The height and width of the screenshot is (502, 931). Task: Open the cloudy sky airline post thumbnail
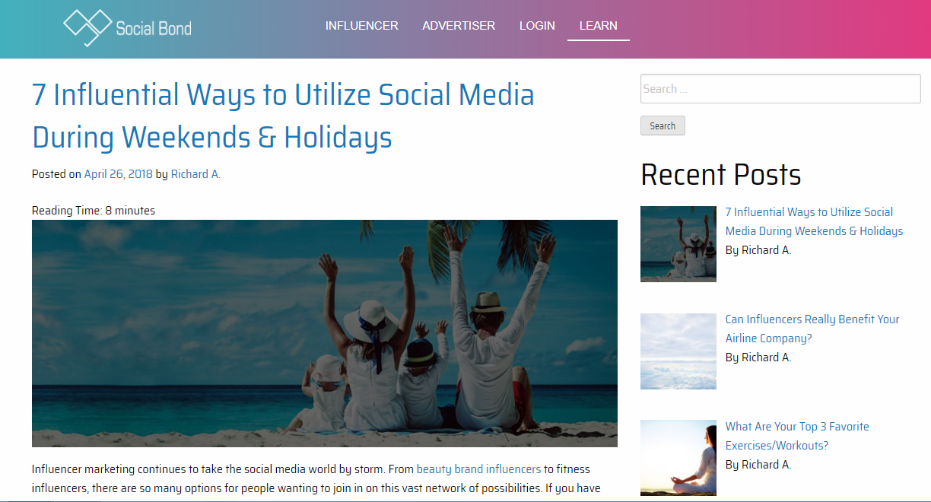[x=678, y=351]
